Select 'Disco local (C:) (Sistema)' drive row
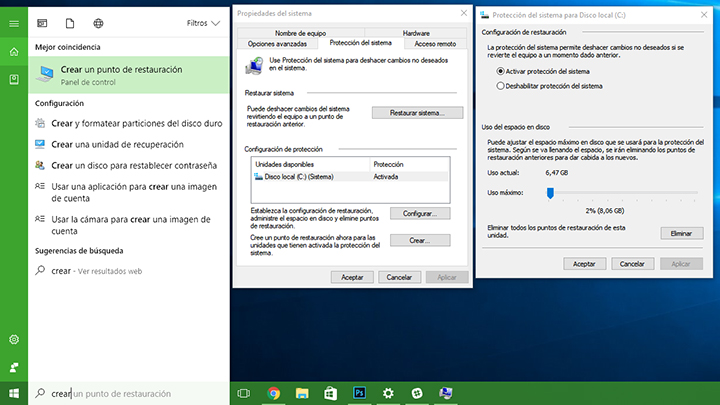The image size is (720, 405). (x=350, y=177)
